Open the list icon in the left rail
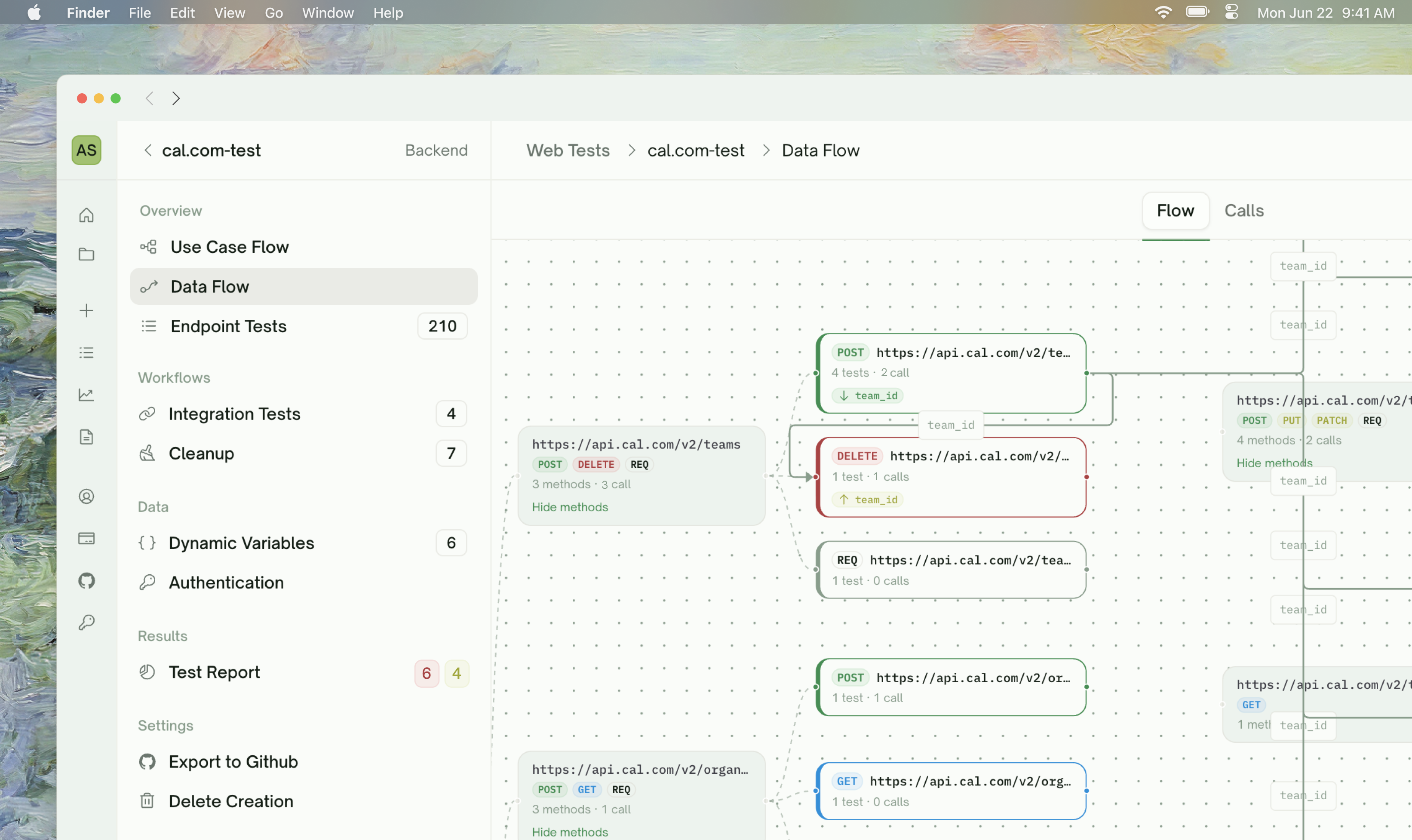The width and height of the screenshot is (1412, 840). [x=86, y=353]
